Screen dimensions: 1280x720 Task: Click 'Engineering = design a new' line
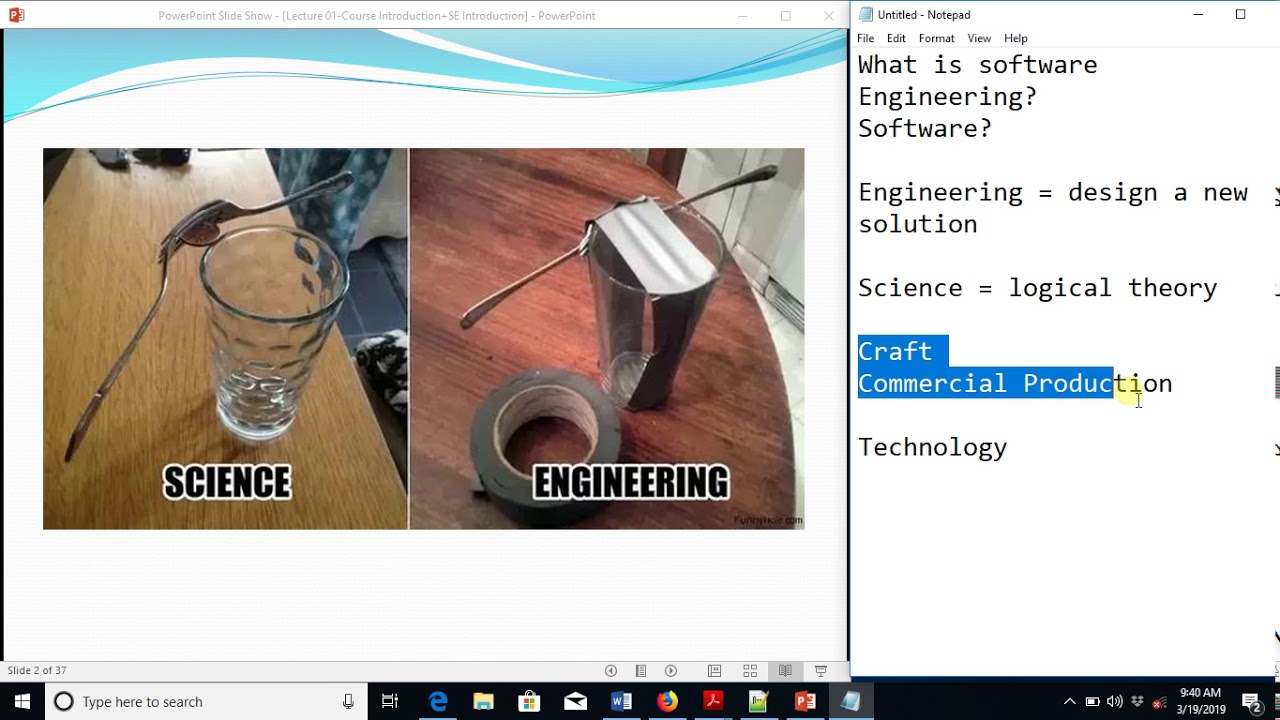pyautogui.click(x=1052, y=192)
